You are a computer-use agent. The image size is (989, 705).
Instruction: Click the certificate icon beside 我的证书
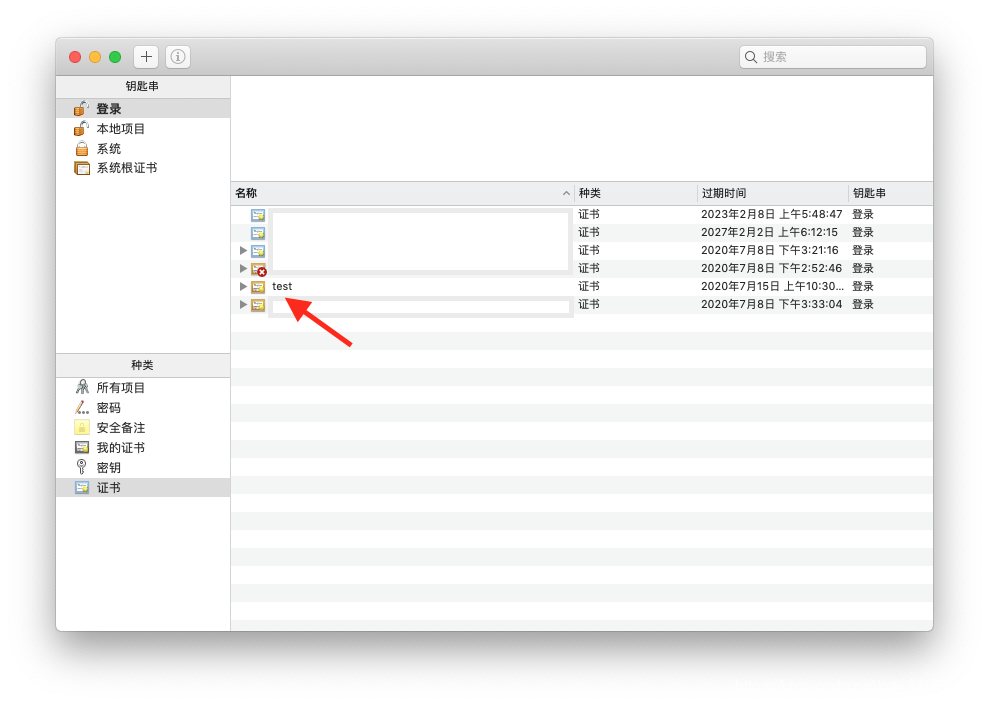click(x=82, y=448)
